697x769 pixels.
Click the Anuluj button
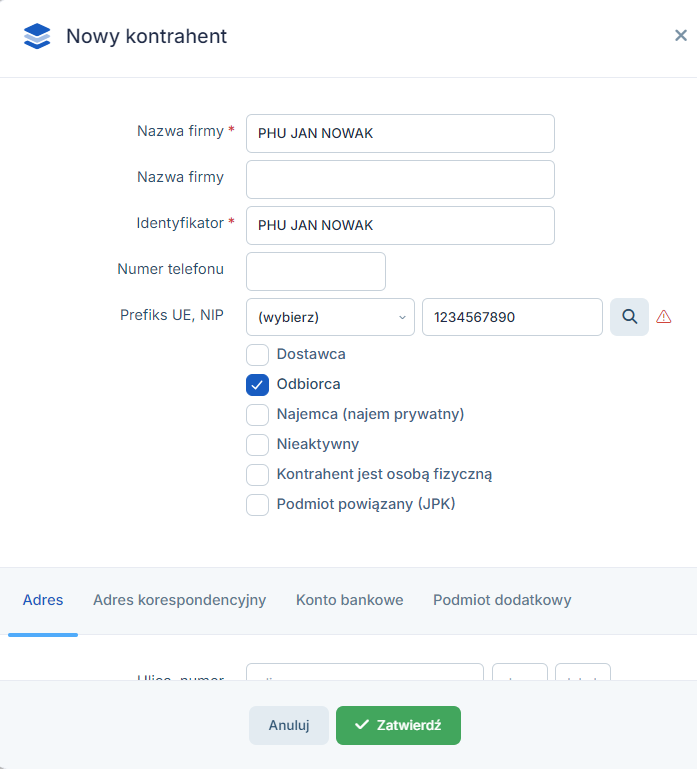[289, 725]
